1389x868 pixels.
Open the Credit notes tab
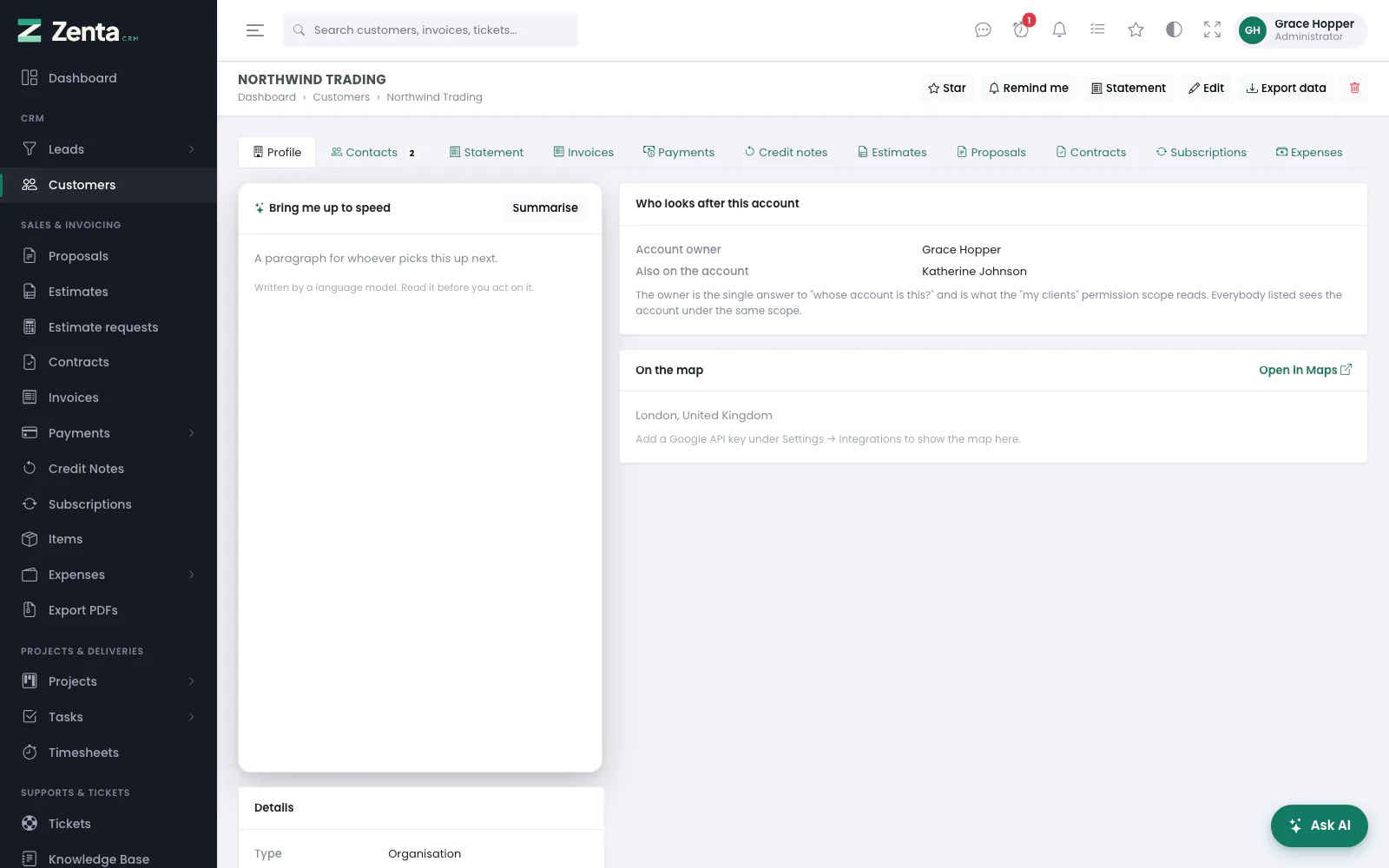786,152
